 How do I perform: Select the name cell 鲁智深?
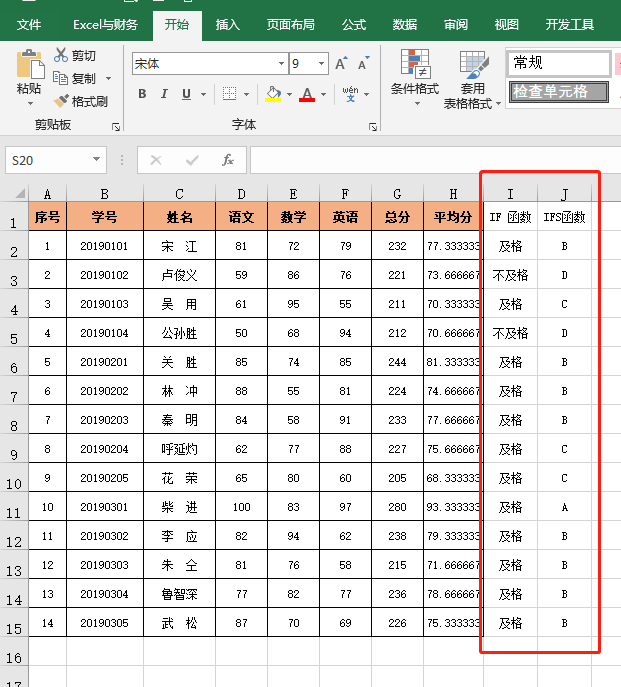point(179,594)
